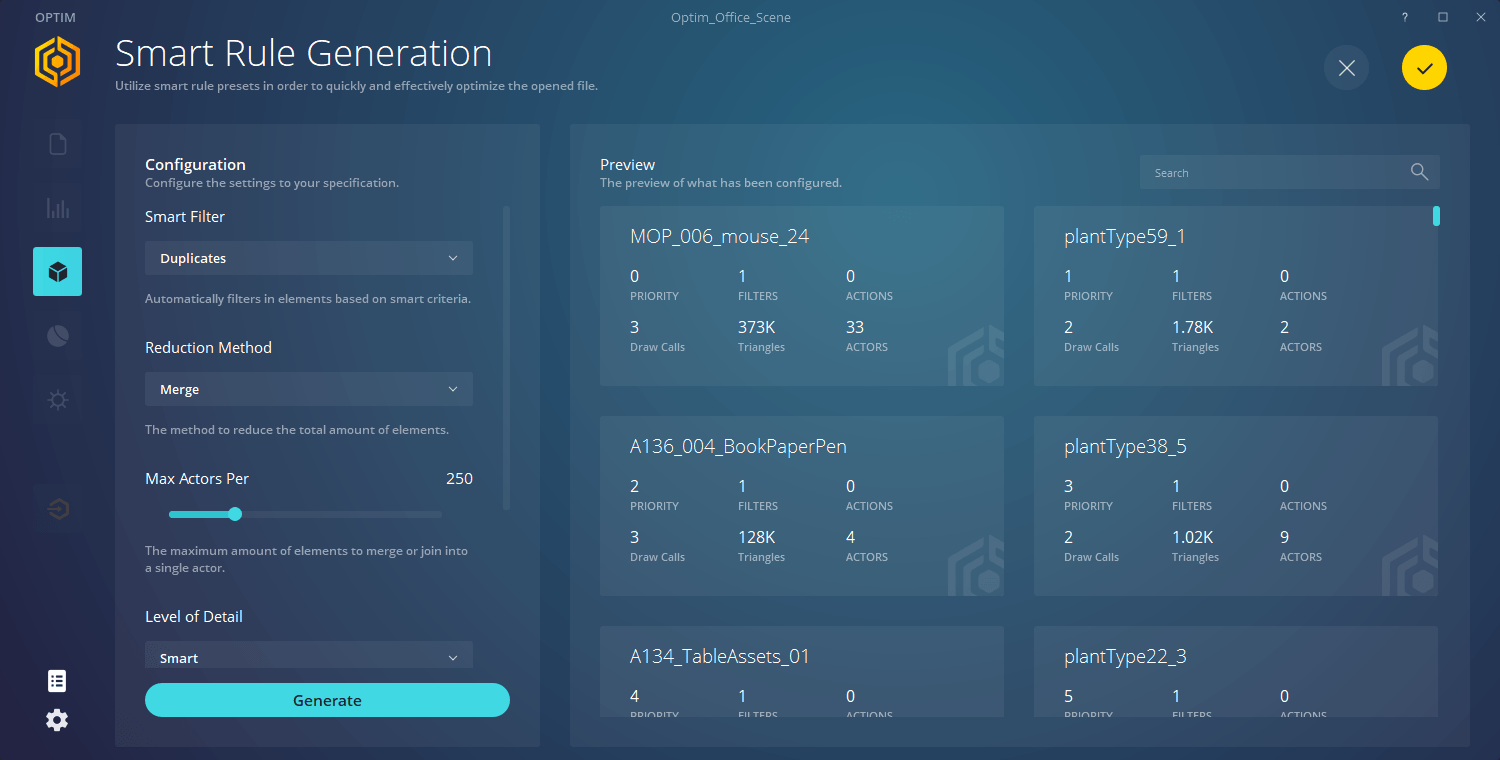Adjust the Max Actors Per slider
Screen dimensions: 1500x760
(236, 514)
